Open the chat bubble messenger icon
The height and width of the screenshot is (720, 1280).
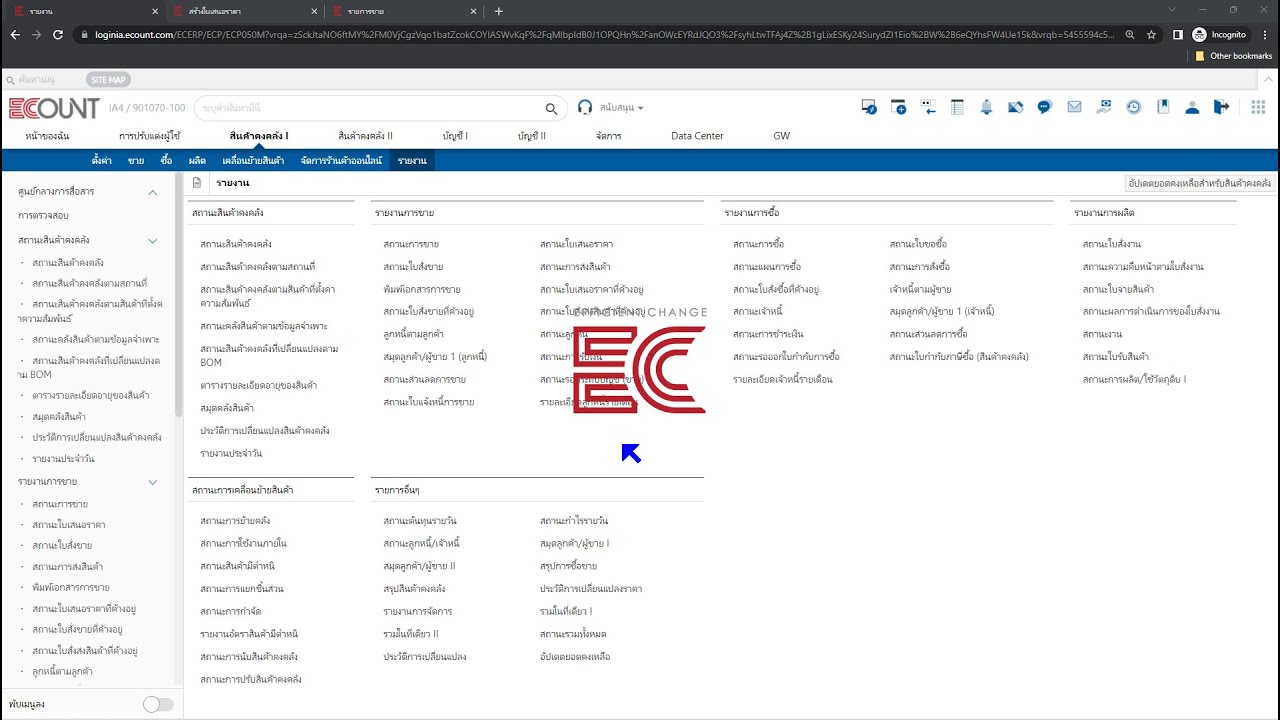click(x=1044, y=107)
